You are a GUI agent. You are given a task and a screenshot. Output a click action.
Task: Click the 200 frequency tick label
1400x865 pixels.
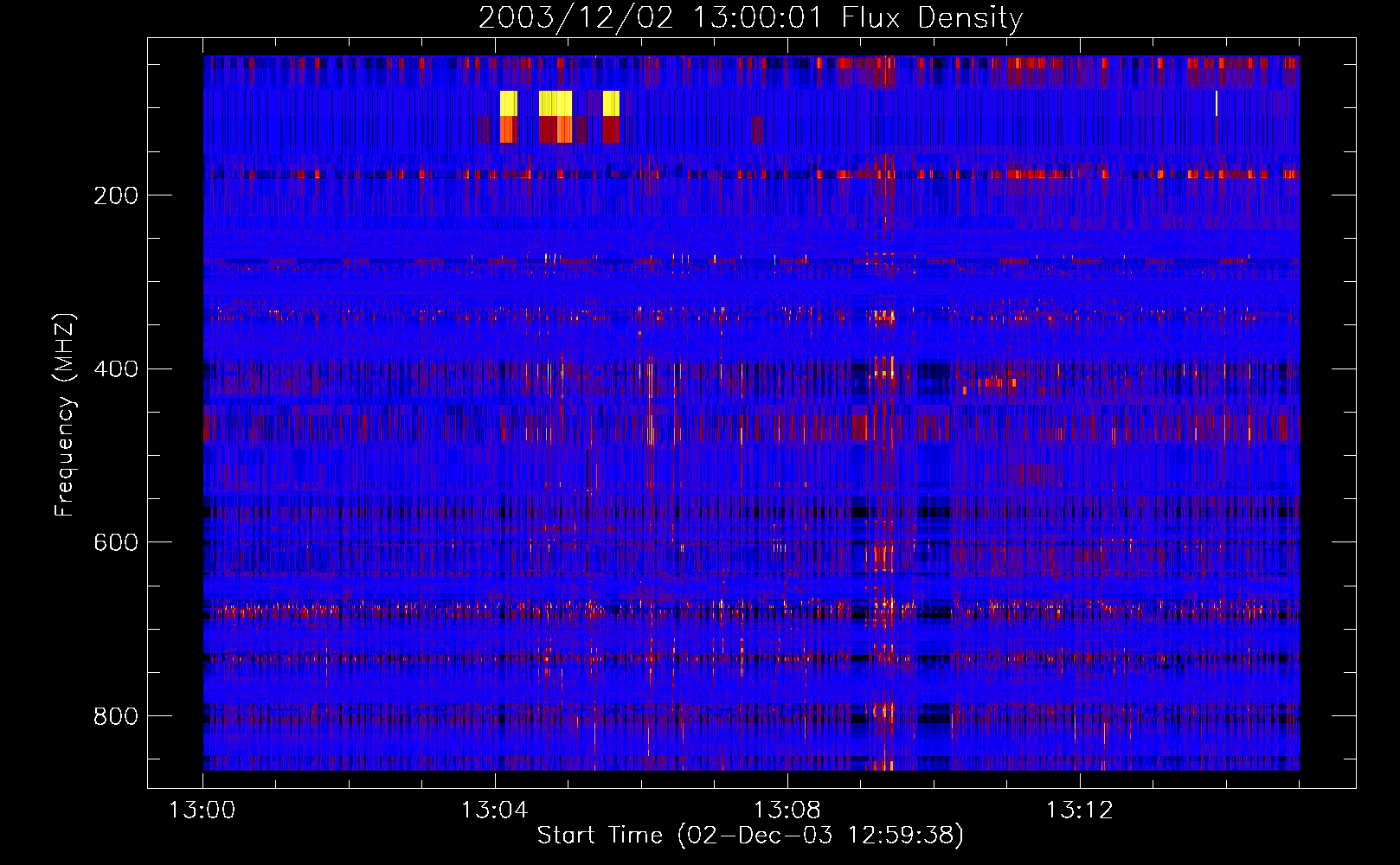pos(116,195)
